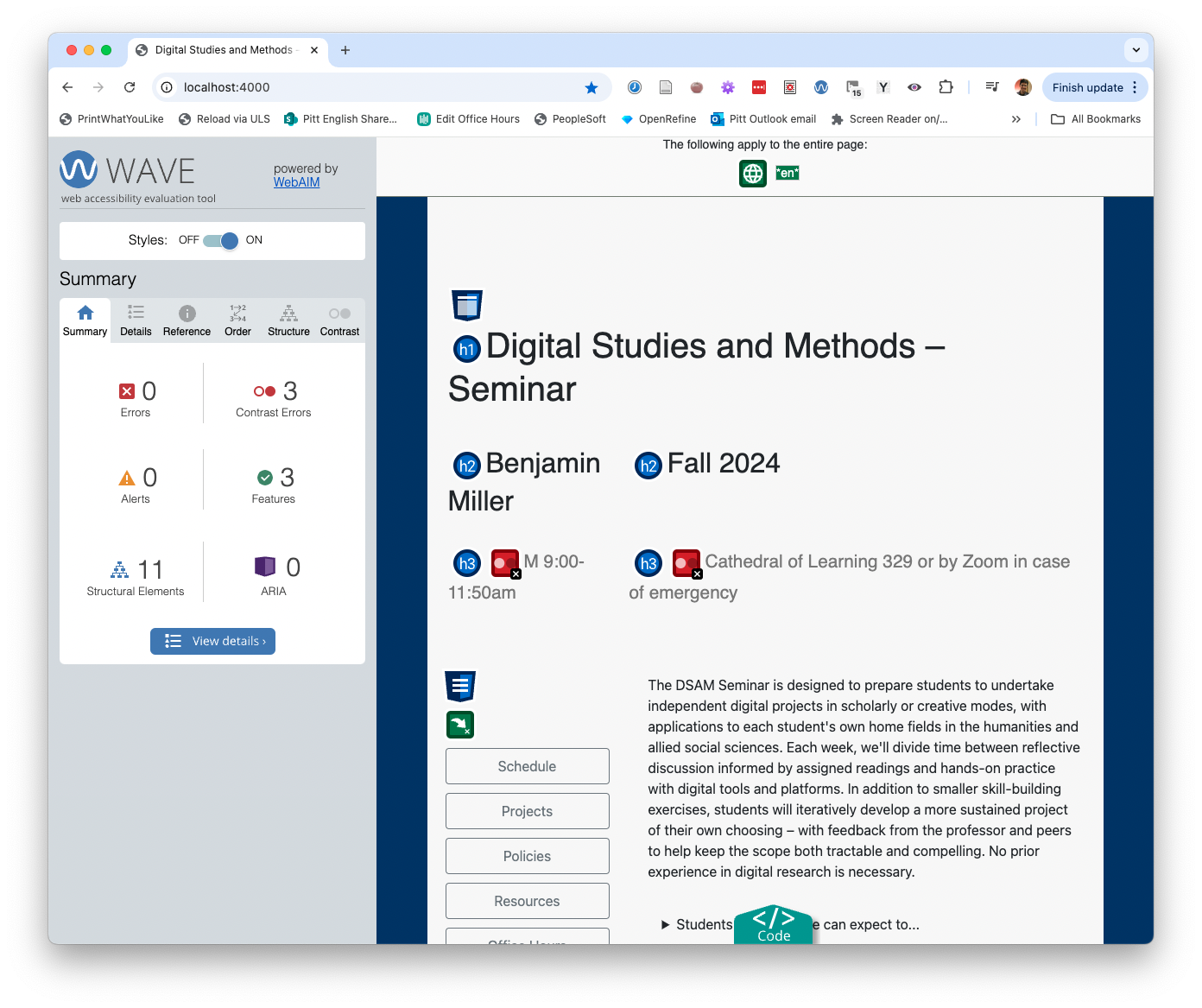Click the Structural Elements icon in the summary

pos(119,570)
